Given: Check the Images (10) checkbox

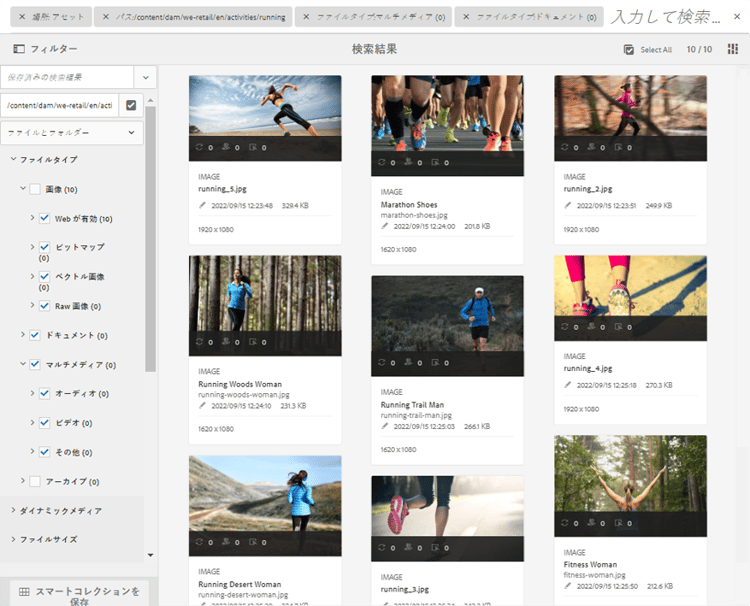Looking at the screenshot, I should point(35,189).
